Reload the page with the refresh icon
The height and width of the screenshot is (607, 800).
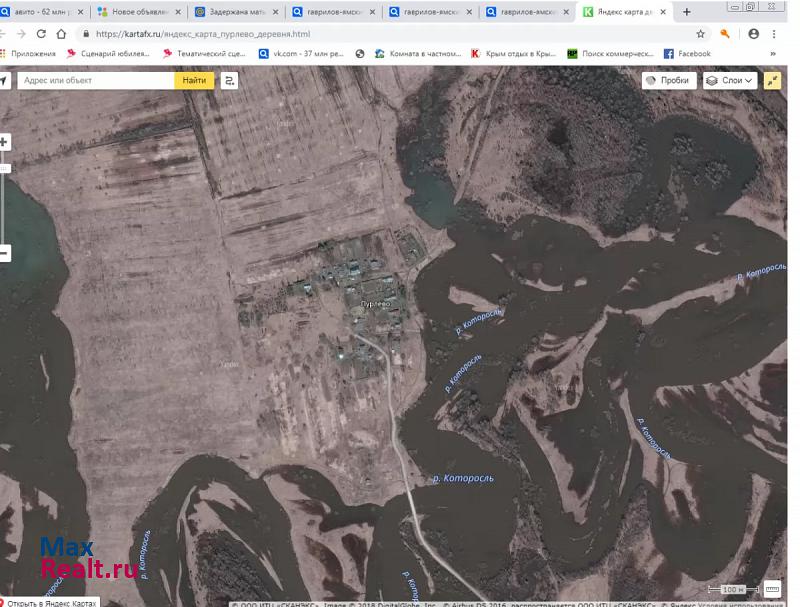tap(39, 33)
